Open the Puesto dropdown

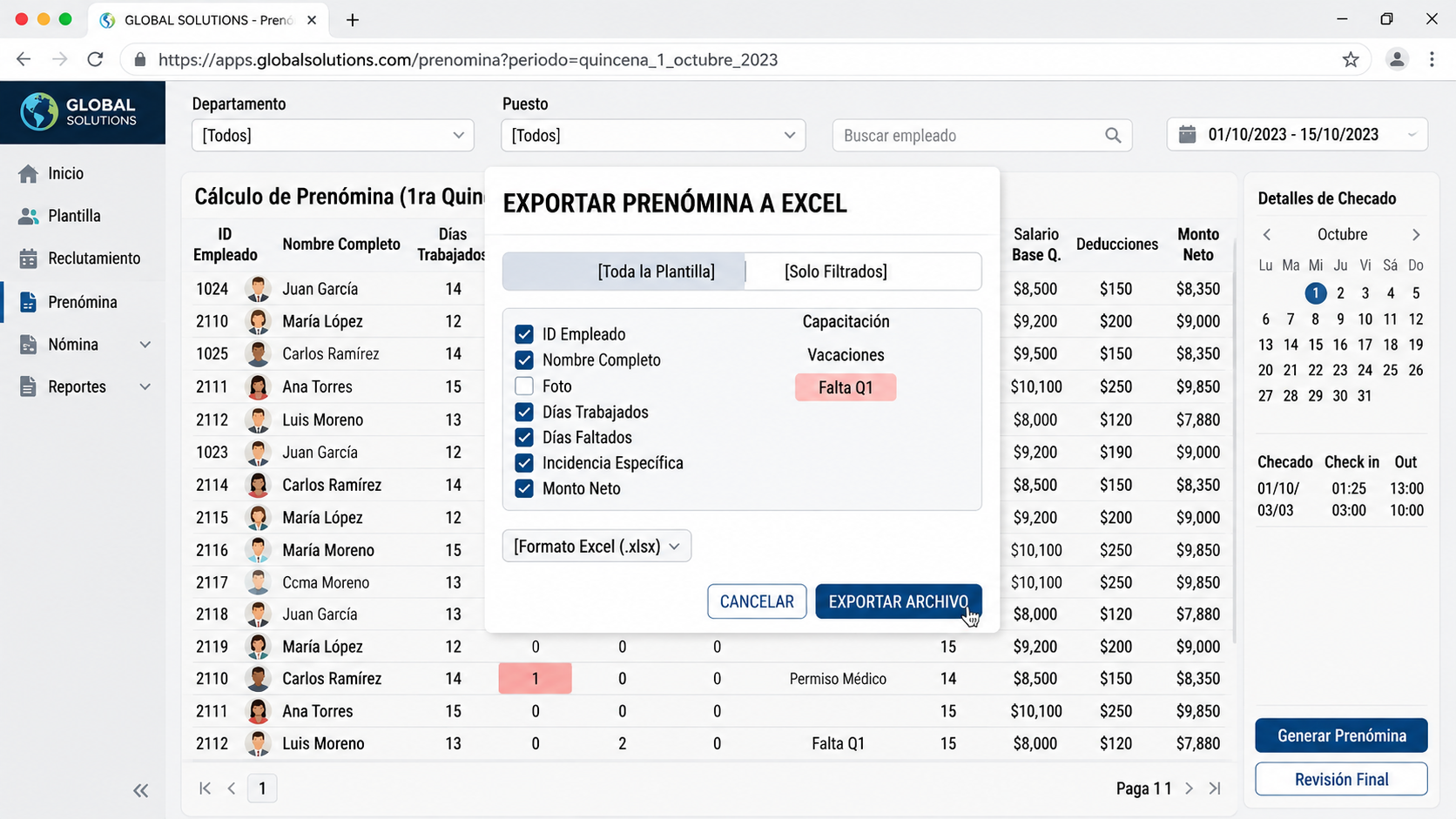653,136
